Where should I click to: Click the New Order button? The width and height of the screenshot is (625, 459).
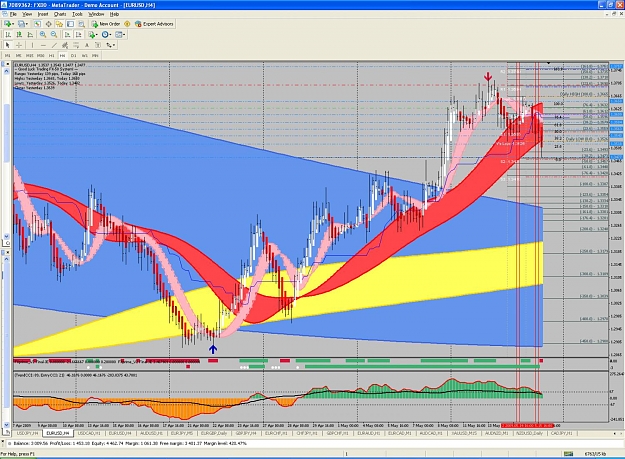point(106,24)
